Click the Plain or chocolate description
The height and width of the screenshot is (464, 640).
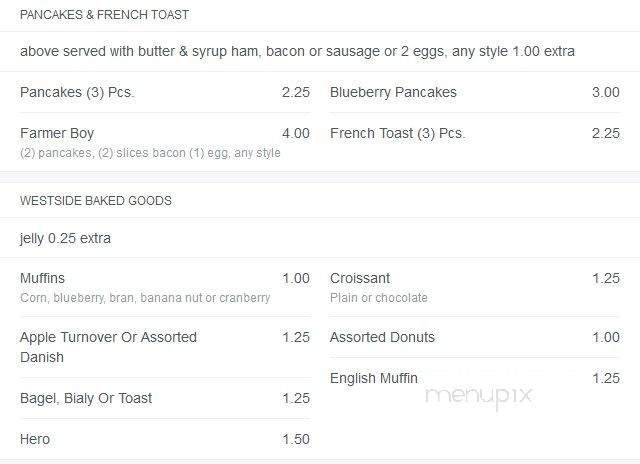[x=379, y=297]
